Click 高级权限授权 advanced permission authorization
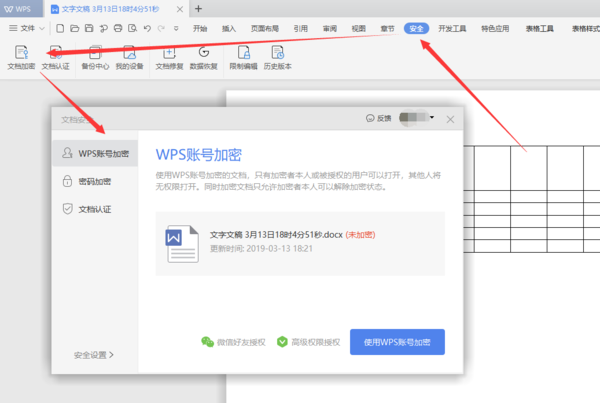This screenshot has height=403, width=600. coord(308,342)
